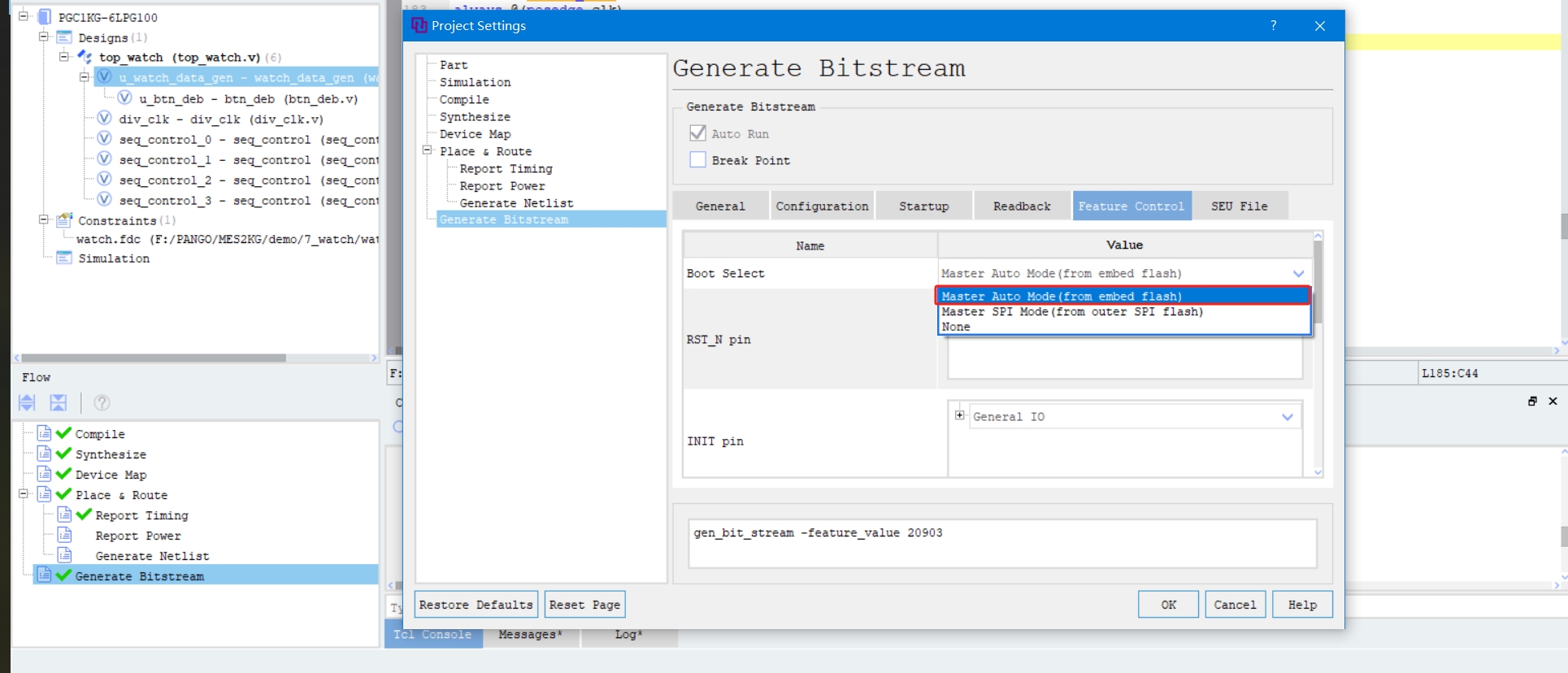
Task: Select Report Timing in settings tree
Action: (x=506, y=169)
